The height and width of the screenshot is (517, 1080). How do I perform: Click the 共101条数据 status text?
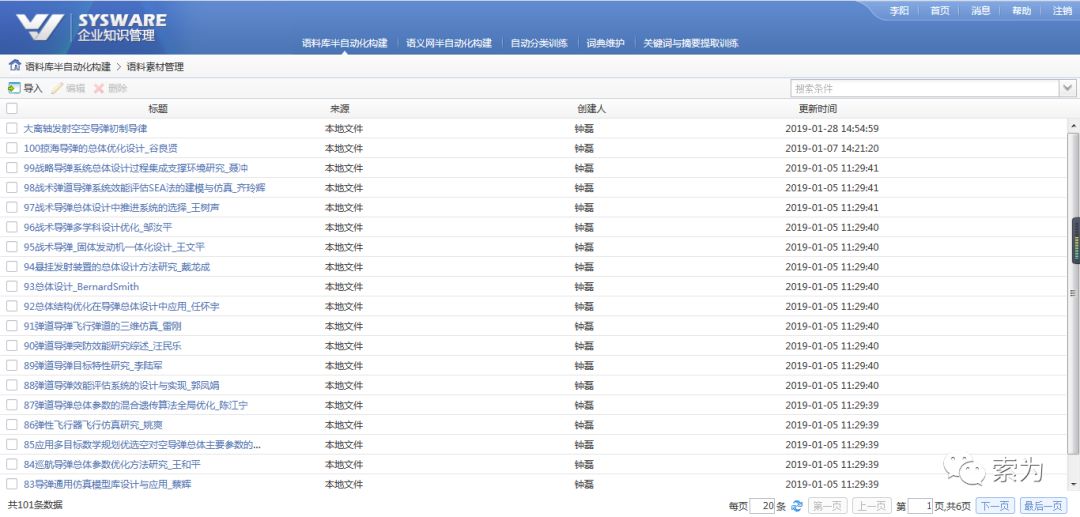35,505
